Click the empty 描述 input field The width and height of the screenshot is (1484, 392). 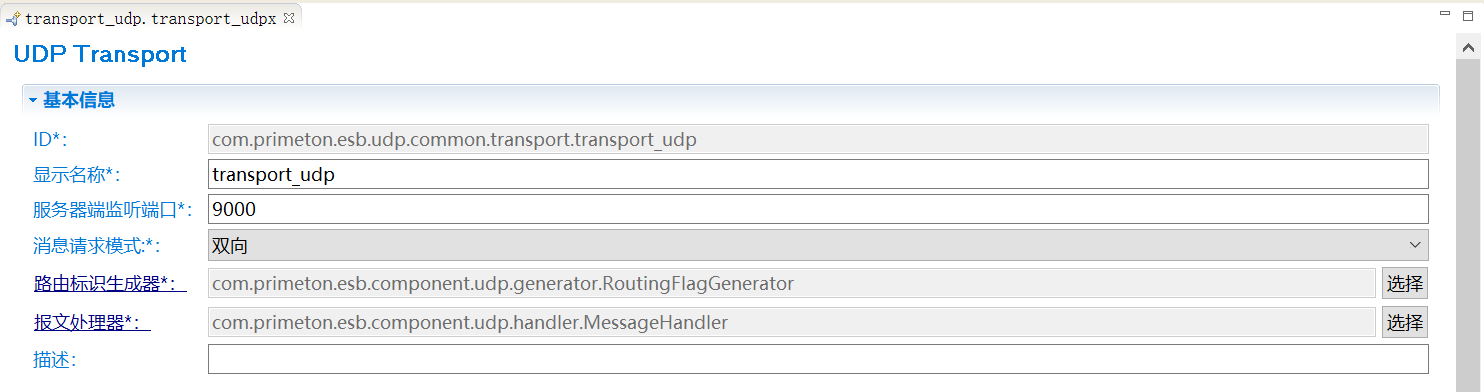pos(818,359)
